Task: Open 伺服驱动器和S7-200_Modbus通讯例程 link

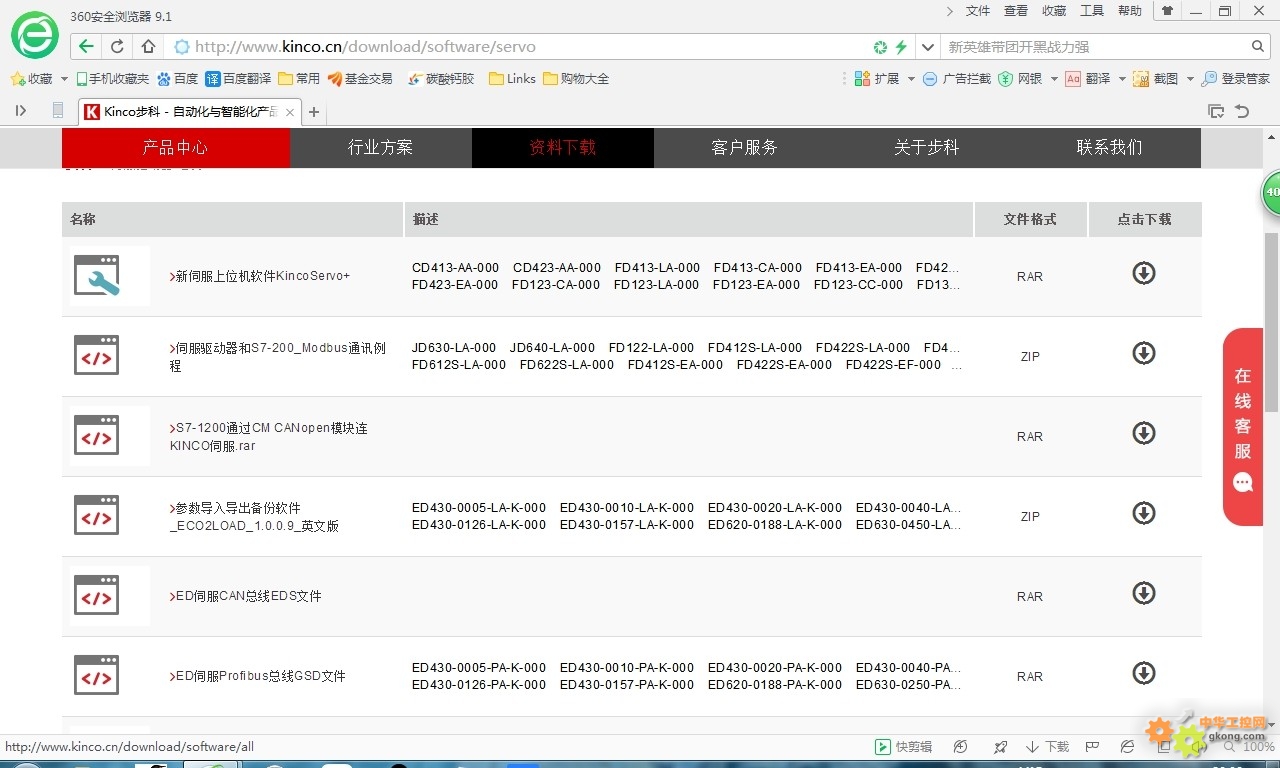Action: click(278, 357)
